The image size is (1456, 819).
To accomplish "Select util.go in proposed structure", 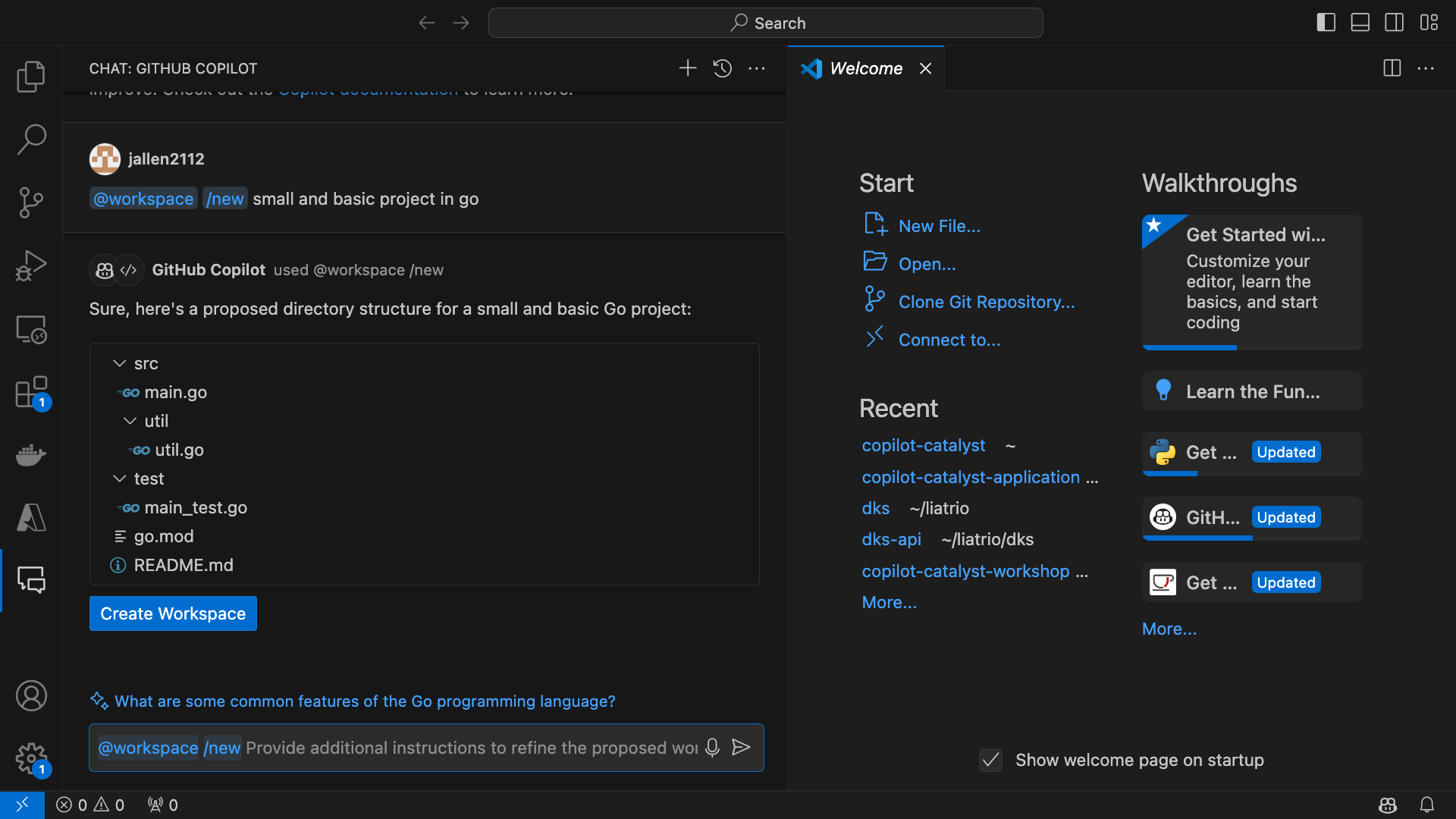I will point(179,450).
